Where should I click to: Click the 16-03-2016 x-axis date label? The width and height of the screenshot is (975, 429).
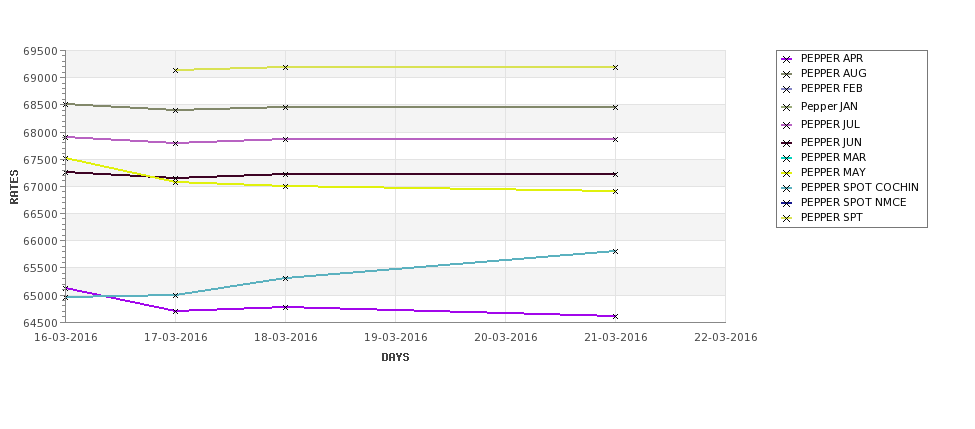click(x=65, y=337)
